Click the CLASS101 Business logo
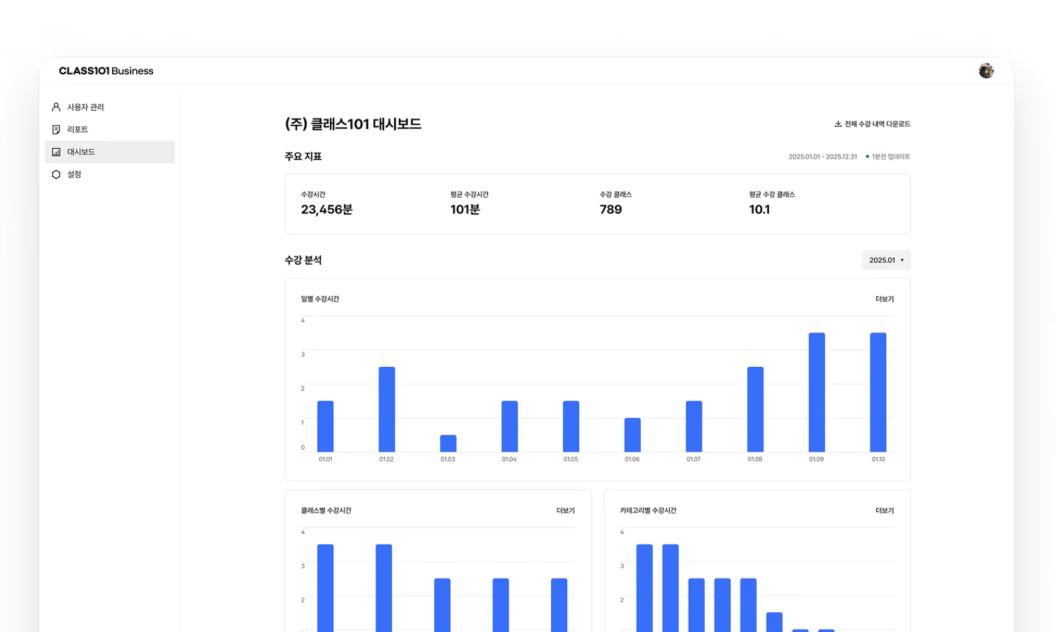 coord(106,71)
